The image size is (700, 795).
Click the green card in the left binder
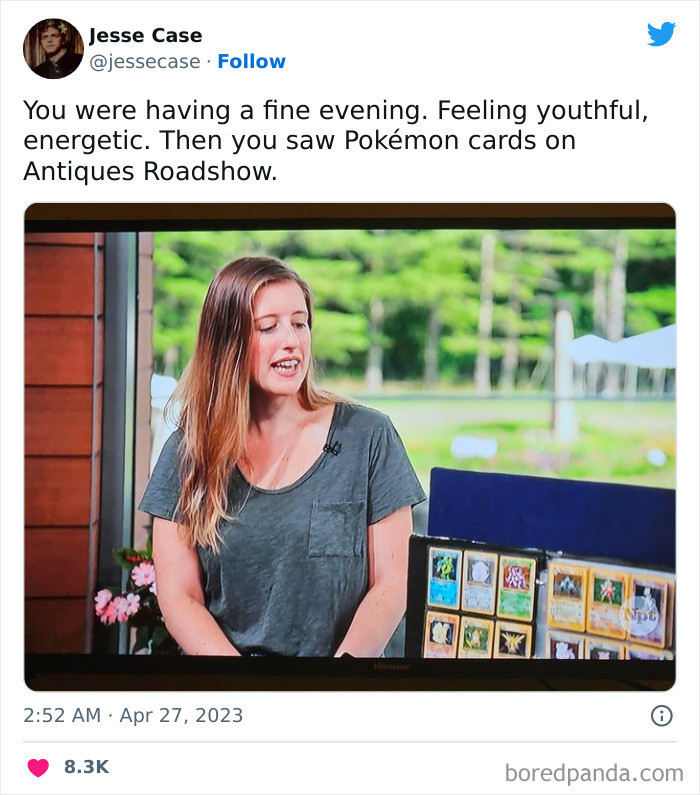tap(516, 587)
